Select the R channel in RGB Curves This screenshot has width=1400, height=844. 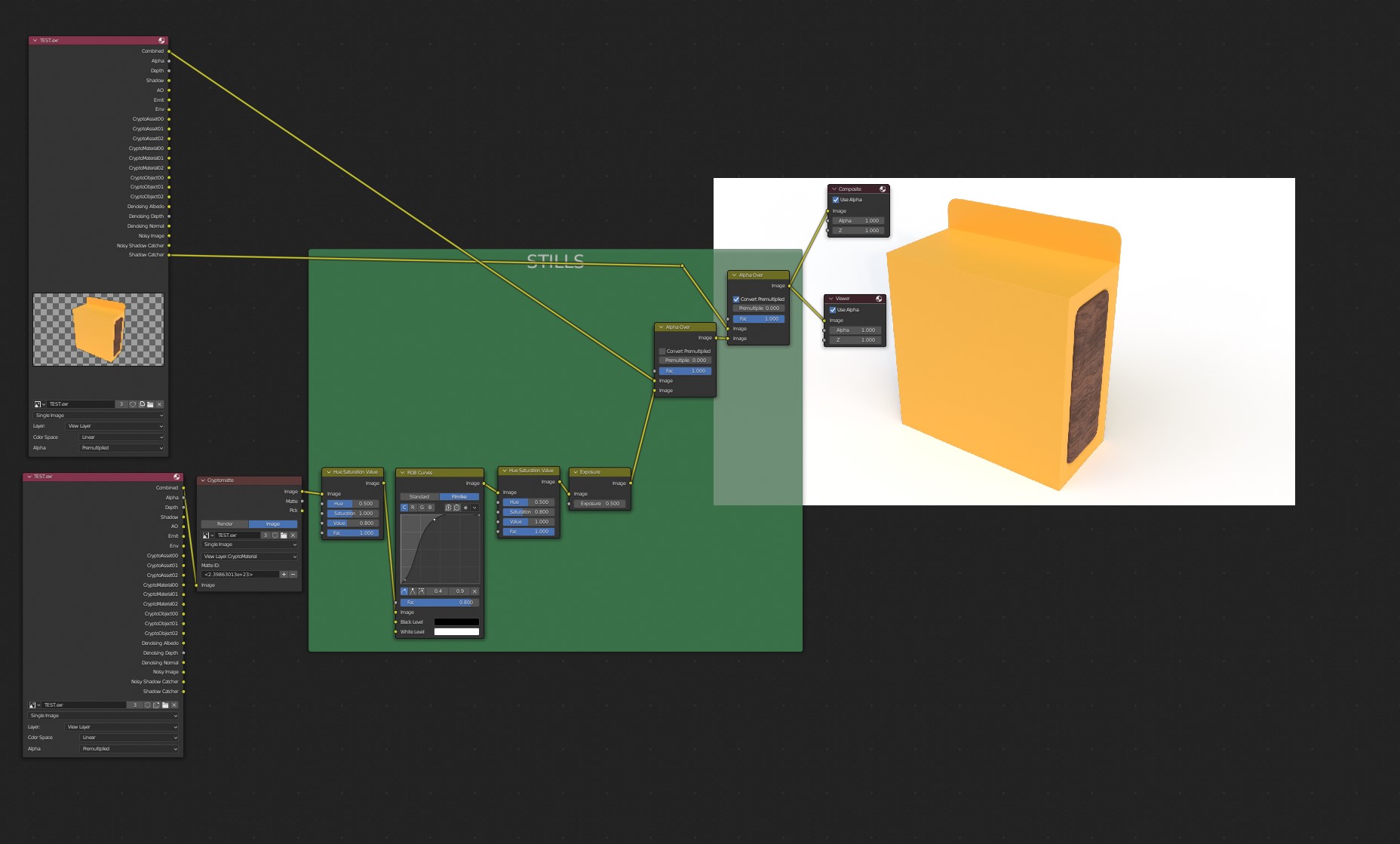[413, 508]
